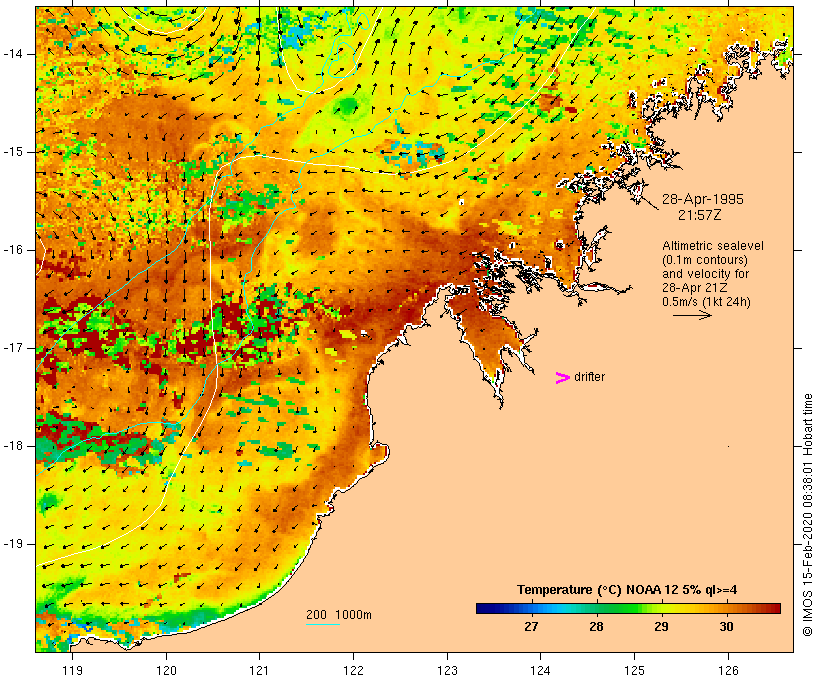The width and height of the screenshot is (820, 680).
Task: Click the magenta drifter marker symbol
Action: pyautogui.click(x=562, y=378)
